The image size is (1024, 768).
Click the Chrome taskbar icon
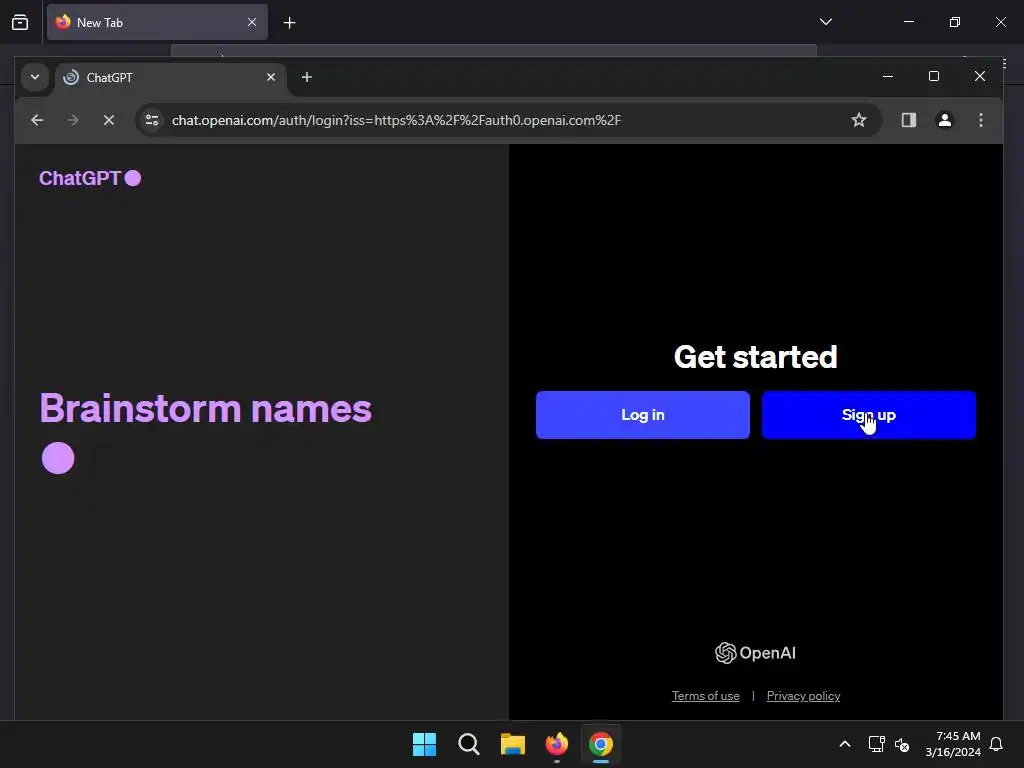(x=601, y=744)
